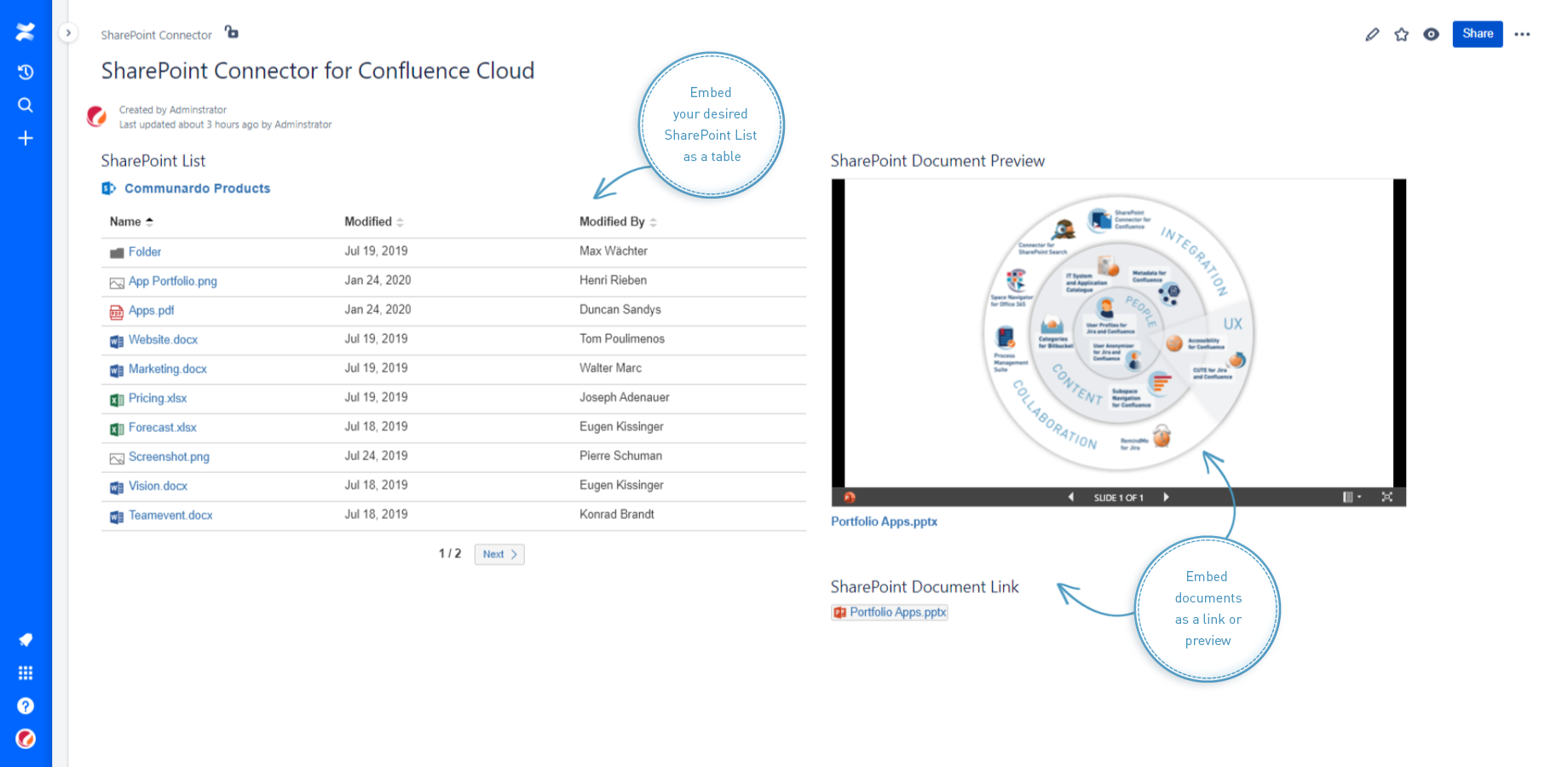Click the Confluence home icon in the sidebar
1568x767 pixels.
tap(26, 32)
